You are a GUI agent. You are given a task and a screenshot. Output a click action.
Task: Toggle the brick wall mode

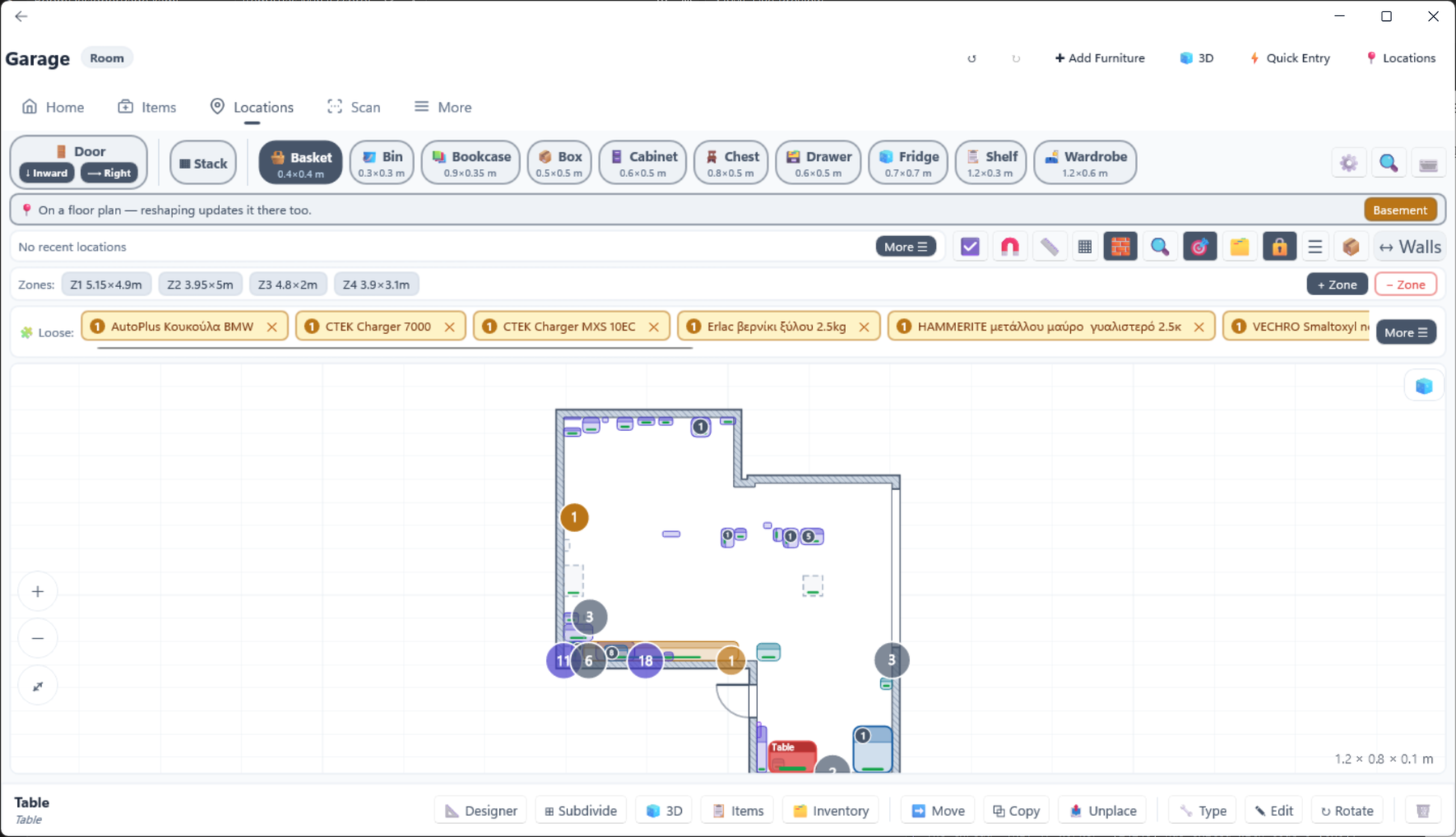click(1120, 247)
